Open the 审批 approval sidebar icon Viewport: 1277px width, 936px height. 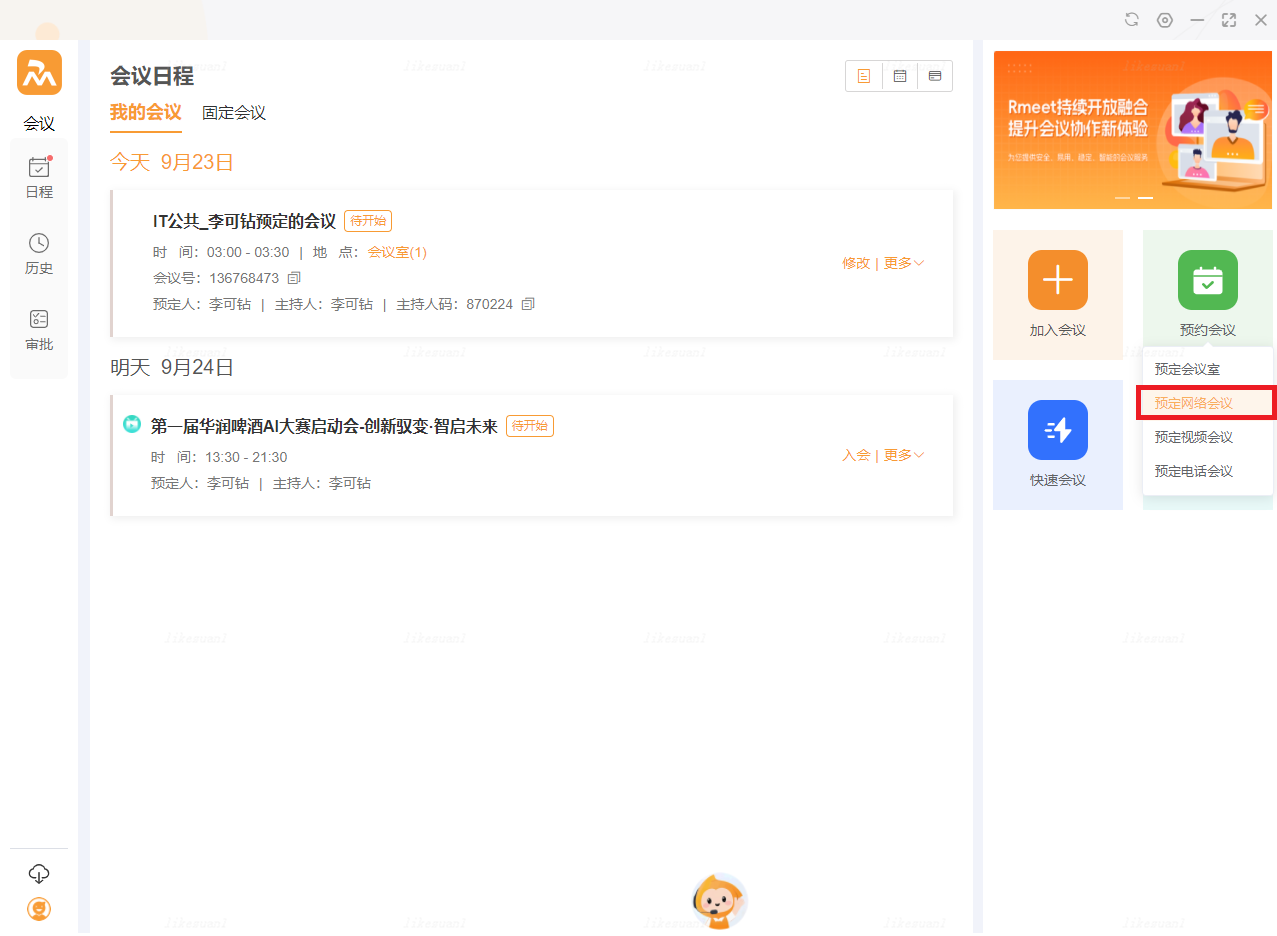click(x=39, y=329)
